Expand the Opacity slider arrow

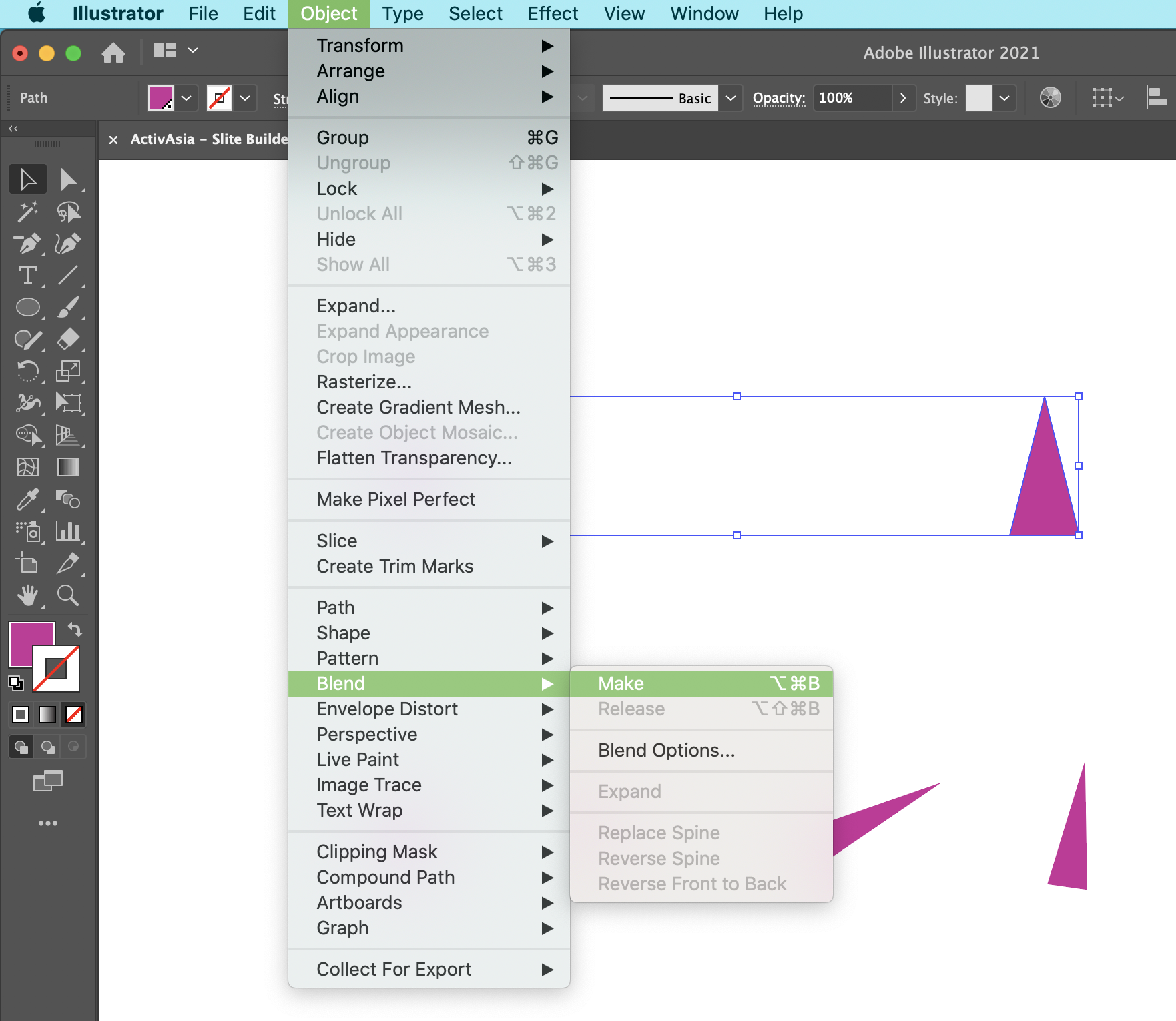point(903,98)
